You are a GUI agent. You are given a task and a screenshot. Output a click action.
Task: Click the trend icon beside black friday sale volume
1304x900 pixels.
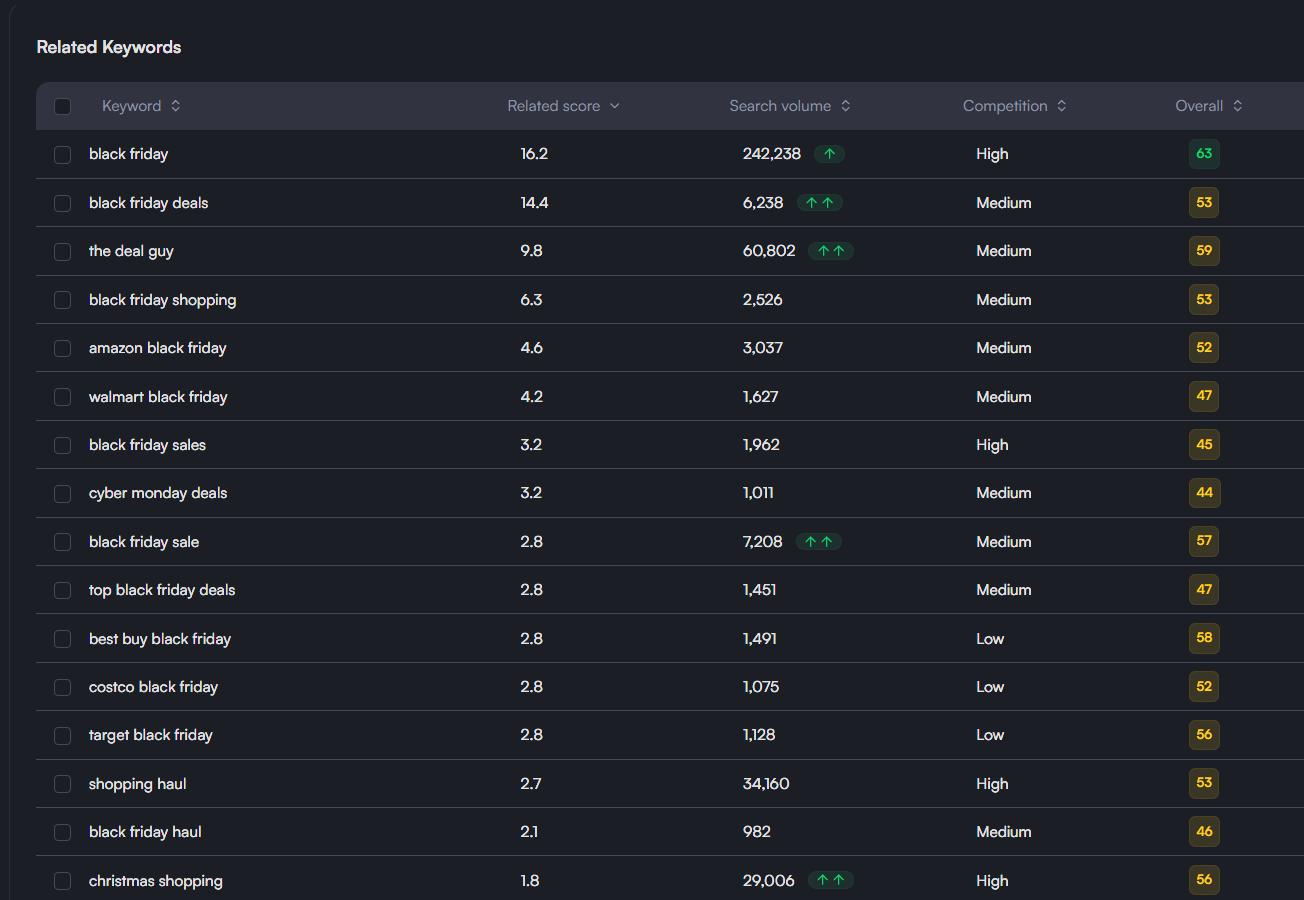818,541
